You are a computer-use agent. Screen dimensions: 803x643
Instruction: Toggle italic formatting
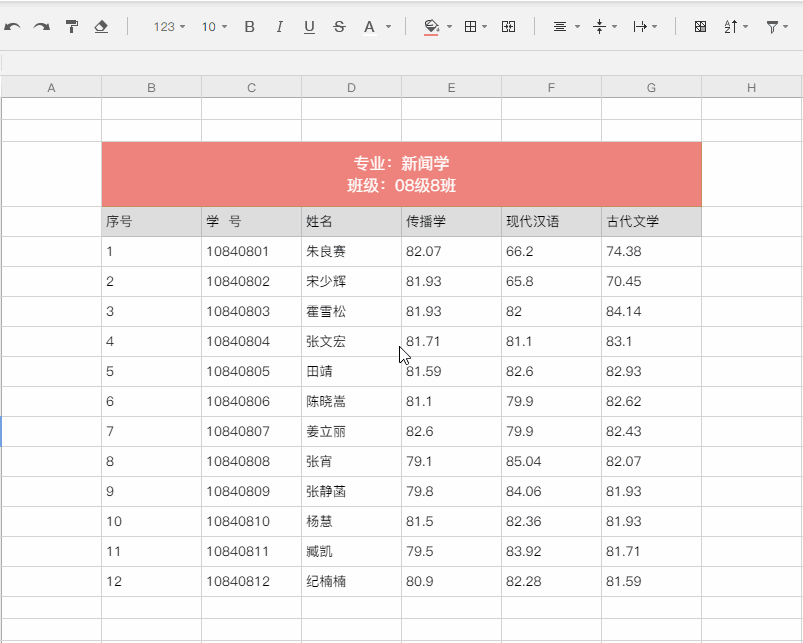pyautogui.click(x=279, y=27)
